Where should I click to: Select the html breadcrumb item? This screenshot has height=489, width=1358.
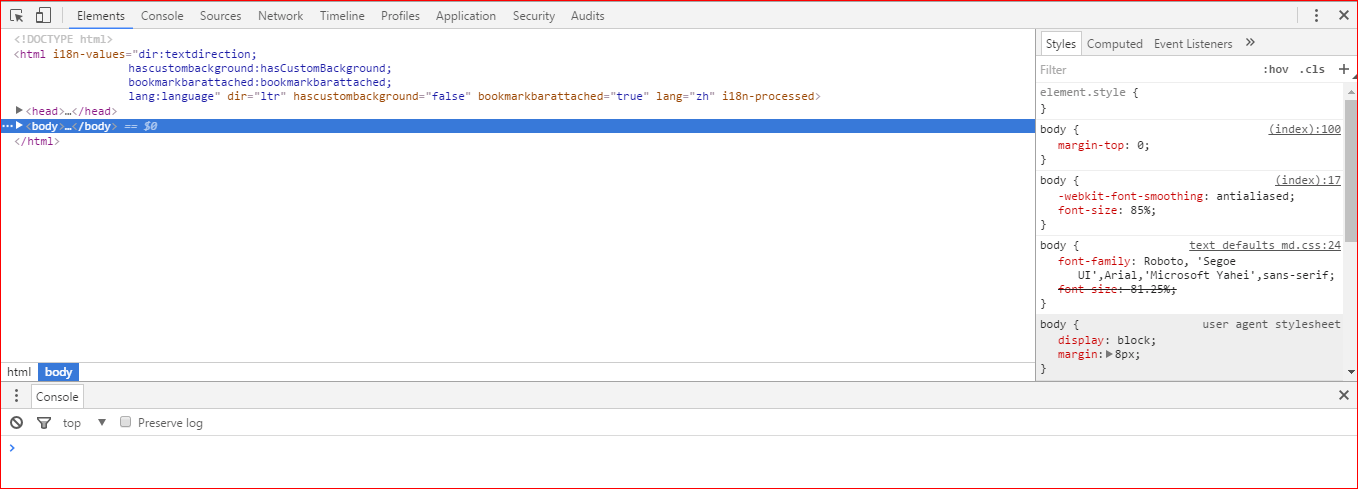tap(19, 372)
